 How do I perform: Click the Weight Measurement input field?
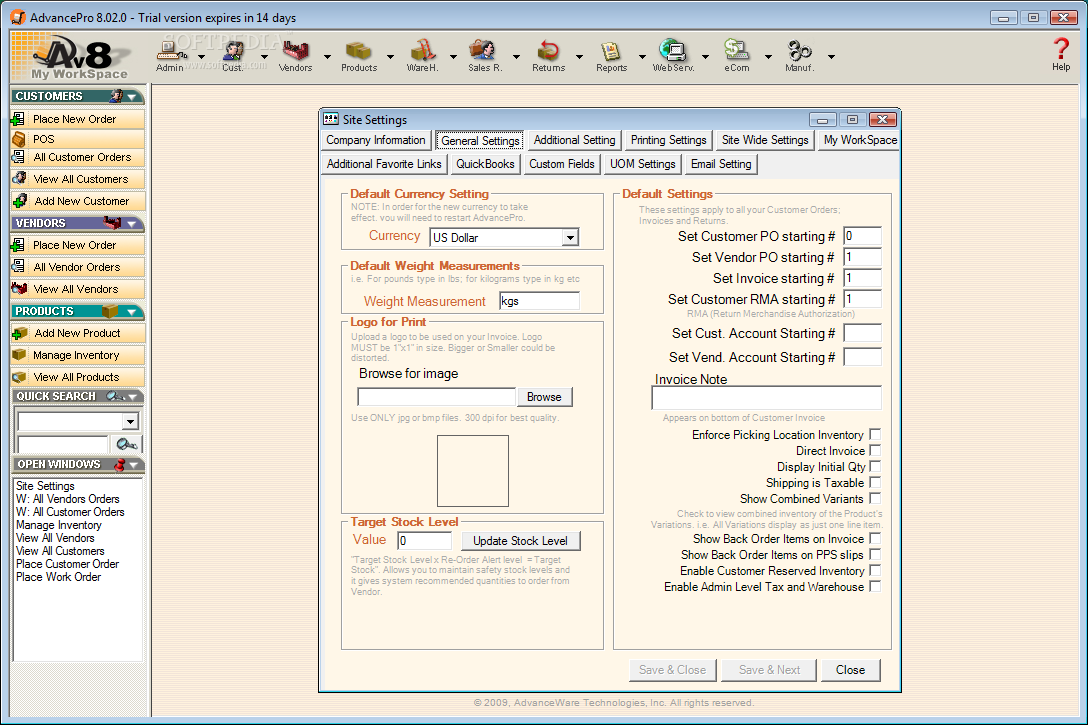[x=539, y=301]
